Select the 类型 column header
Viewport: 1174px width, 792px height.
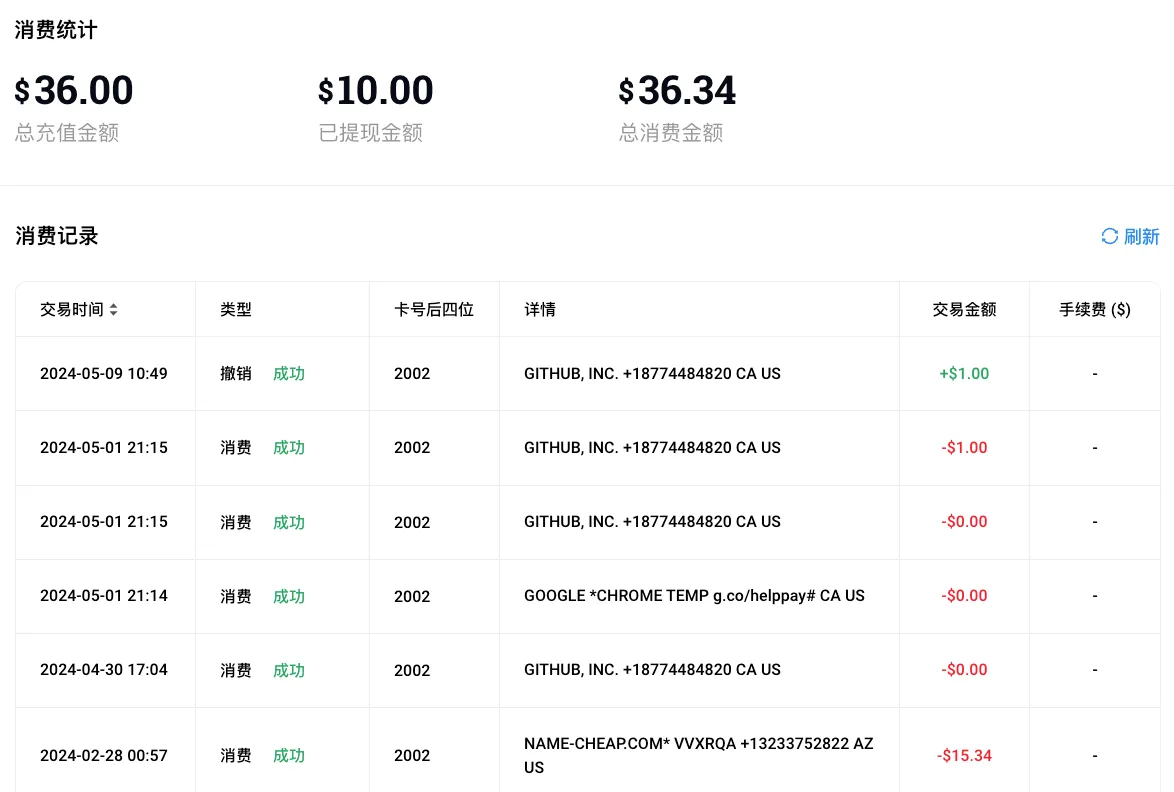[x=236, y=310]
